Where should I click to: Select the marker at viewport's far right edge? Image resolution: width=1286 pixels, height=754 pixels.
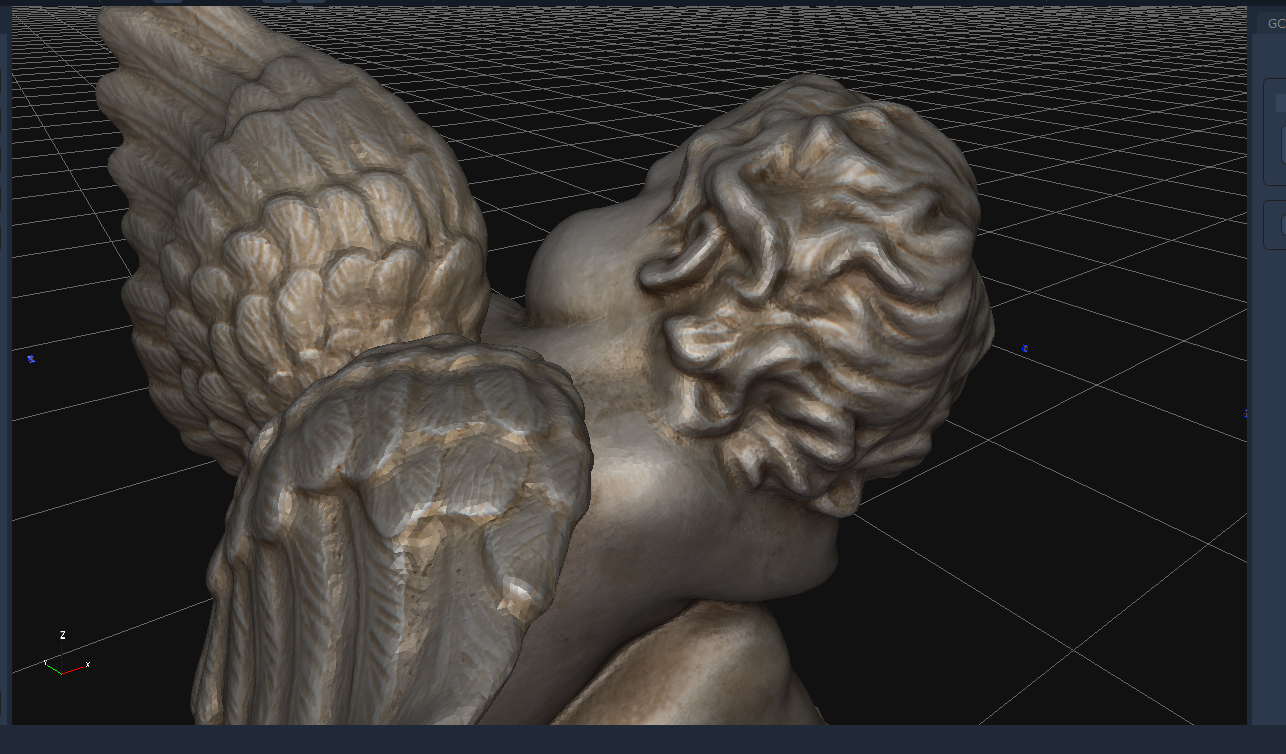coord(1244,414)
